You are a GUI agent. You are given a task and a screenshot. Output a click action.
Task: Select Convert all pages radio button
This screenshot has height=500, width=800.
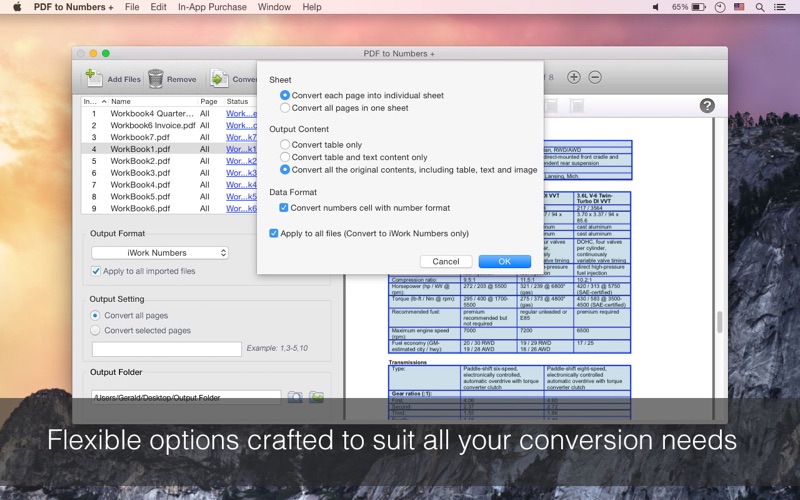[x=95, y=315]
